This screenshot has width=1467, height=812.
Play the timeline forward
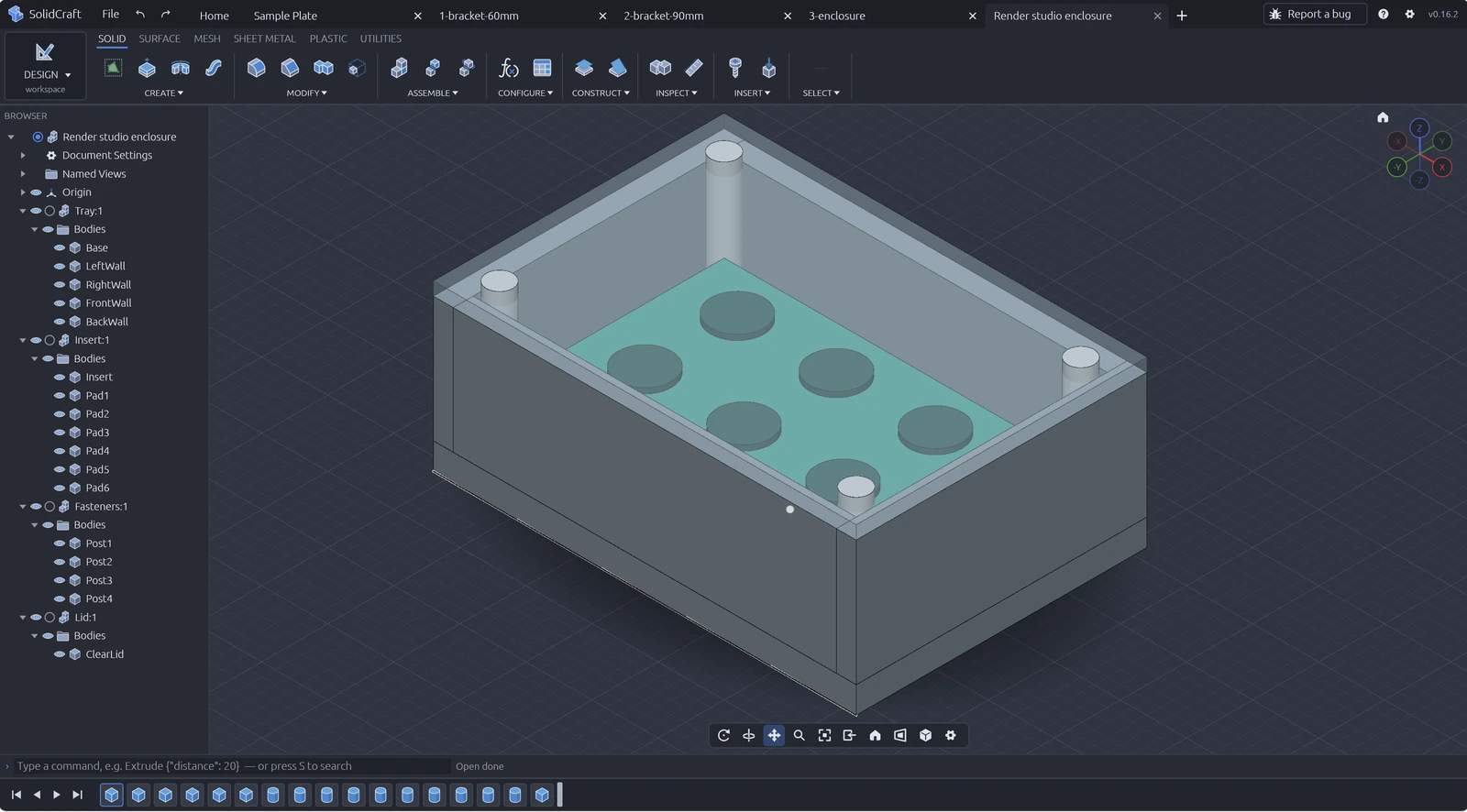click(x=57, y=795)
